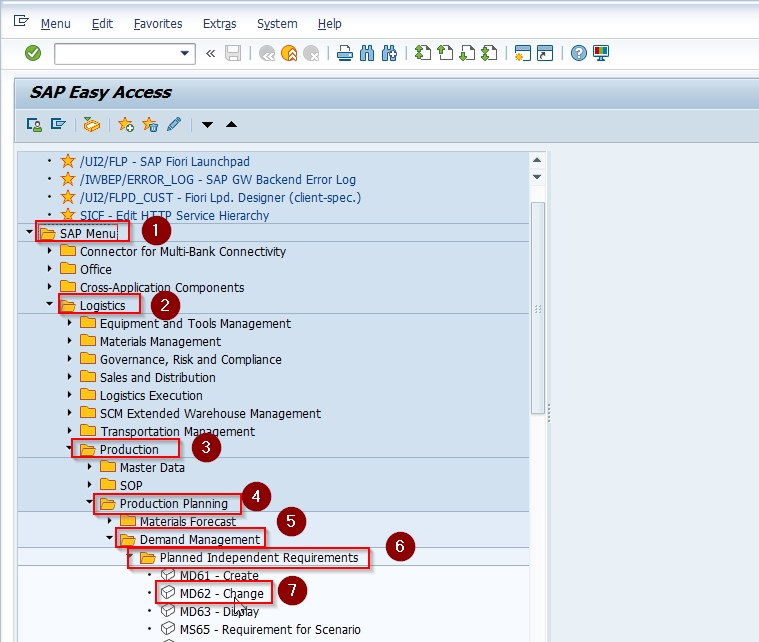Click the Customize Local Layout monitor icon

point(601,53)
